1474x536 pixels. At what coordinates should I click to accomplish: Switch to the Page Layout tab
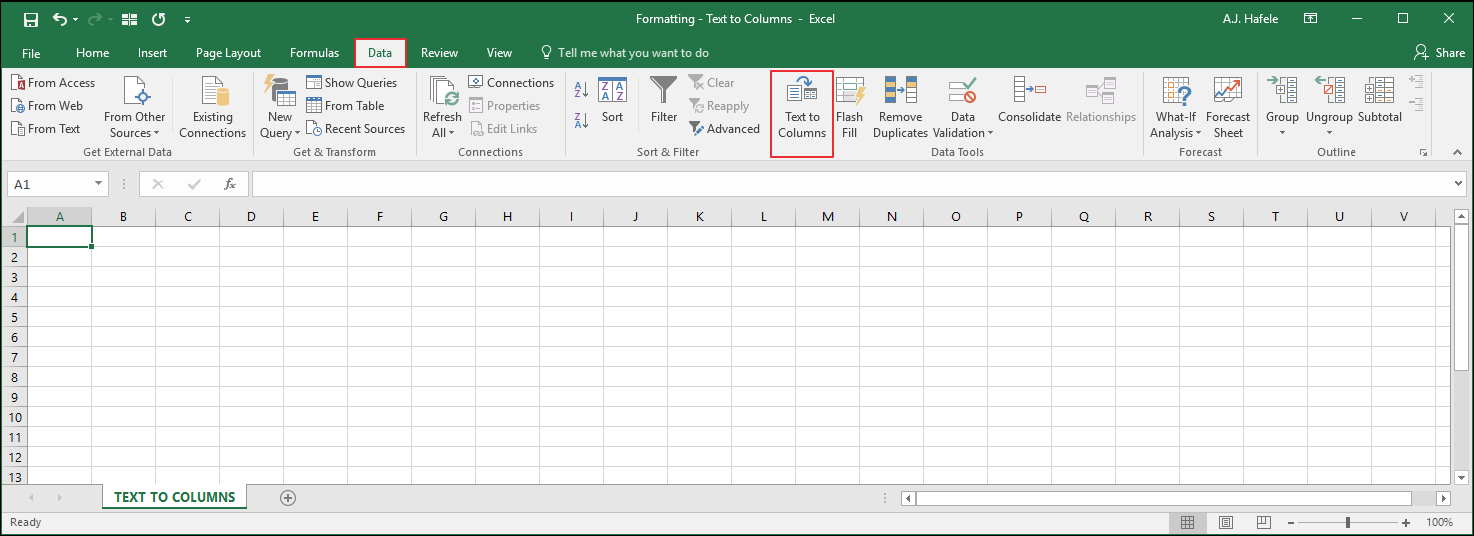[229, 53]
